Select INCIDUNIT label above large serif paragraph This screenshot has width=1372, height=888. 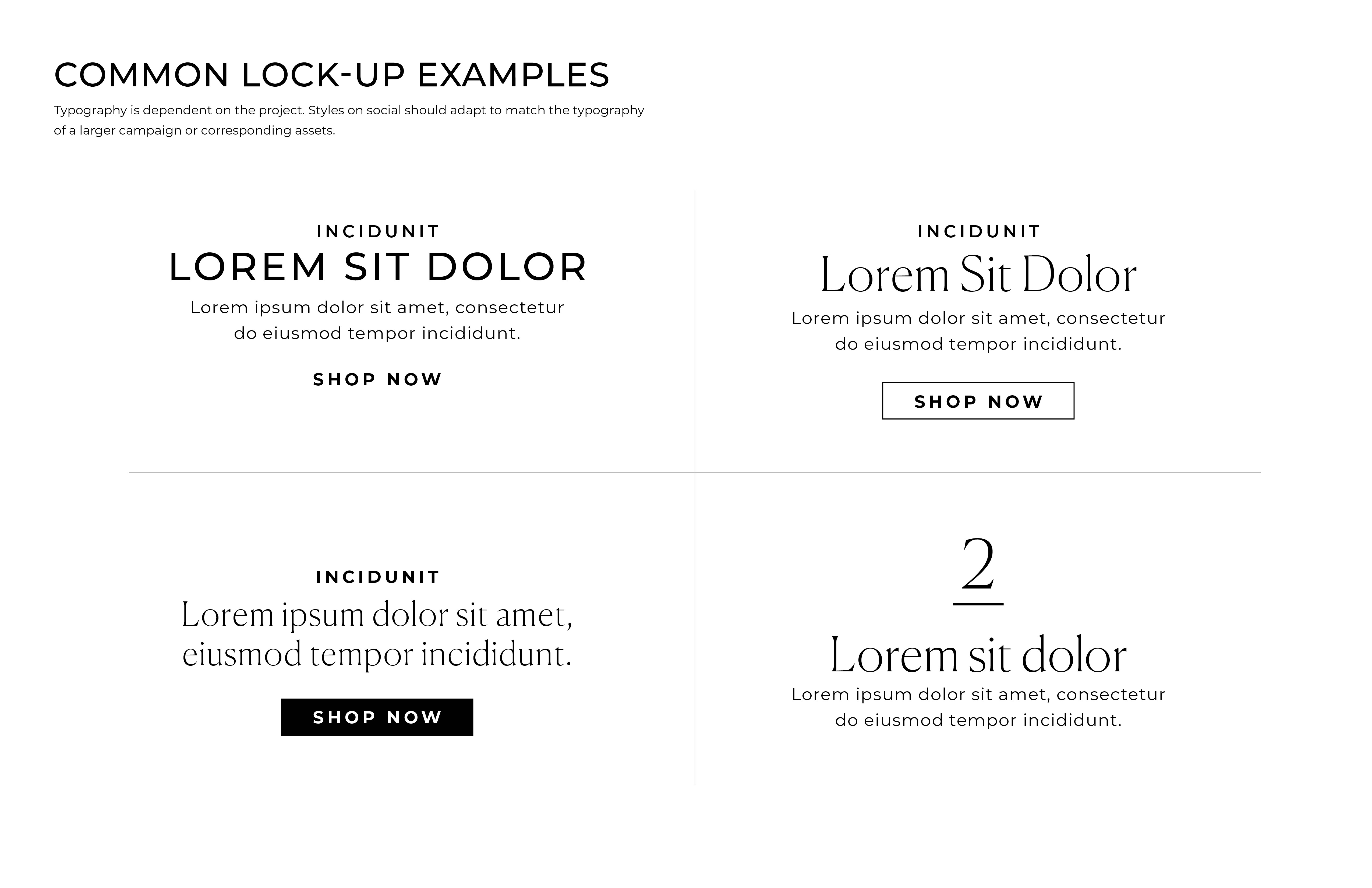378,577
